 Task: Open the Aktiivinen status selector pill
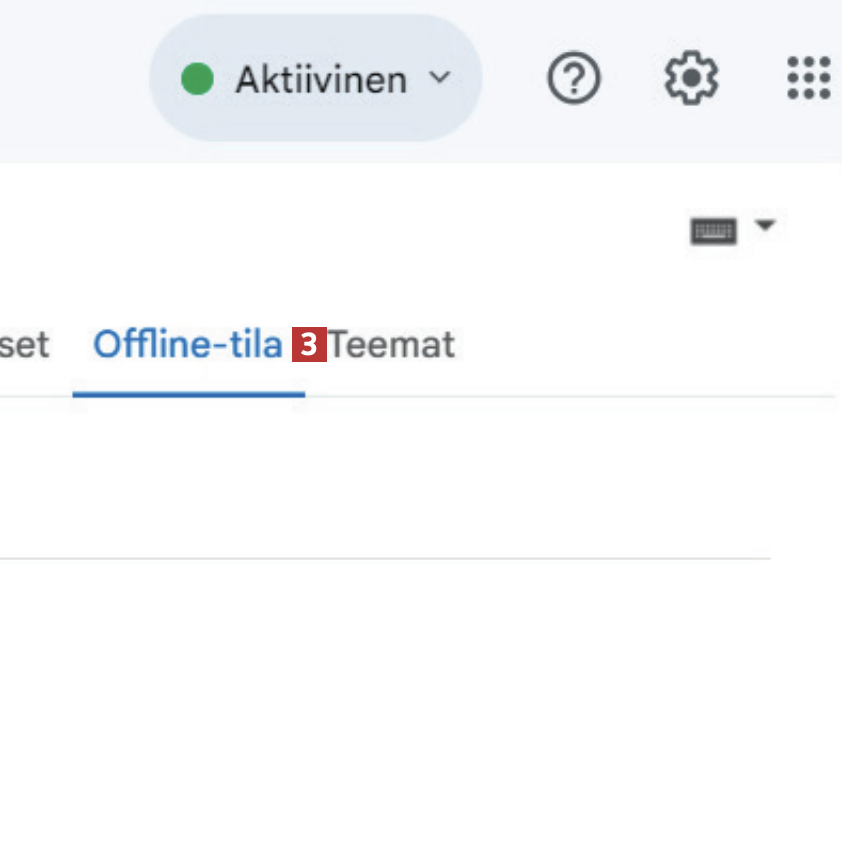(x=315, y=78)
